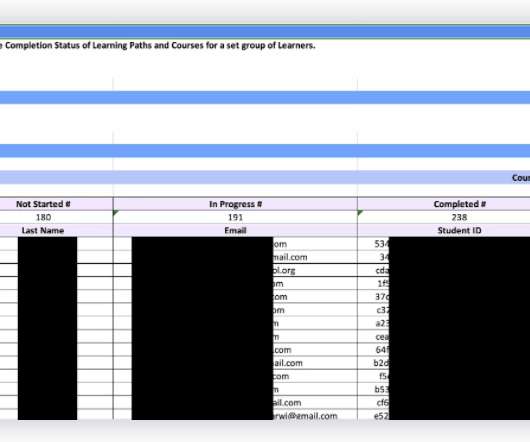Select the "Completed #" header cell
The height and width of the screenshot is (442, 530).
click(444, 204)
